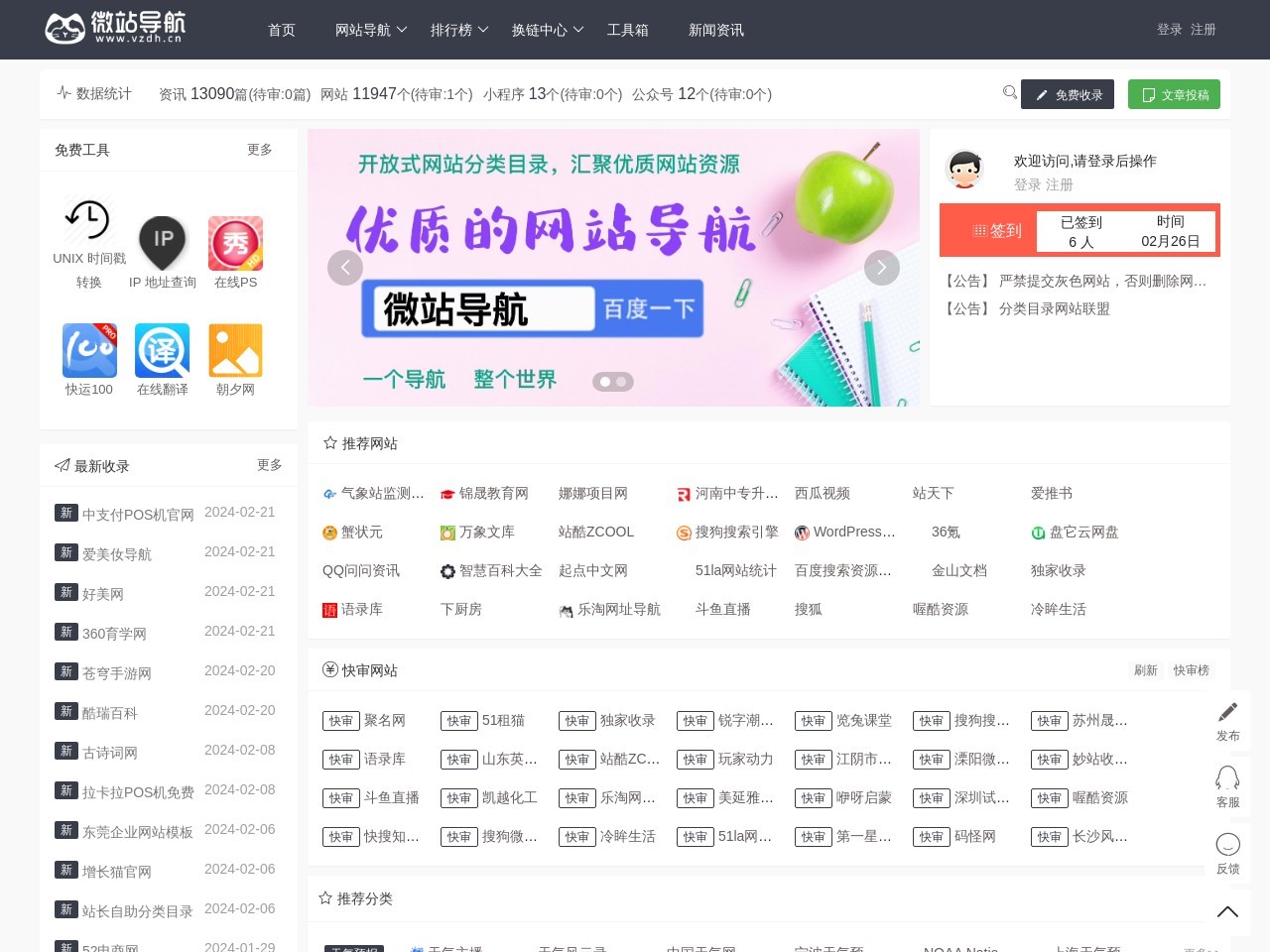Launch the 在线PS online editor tool

tap(235, 242)
